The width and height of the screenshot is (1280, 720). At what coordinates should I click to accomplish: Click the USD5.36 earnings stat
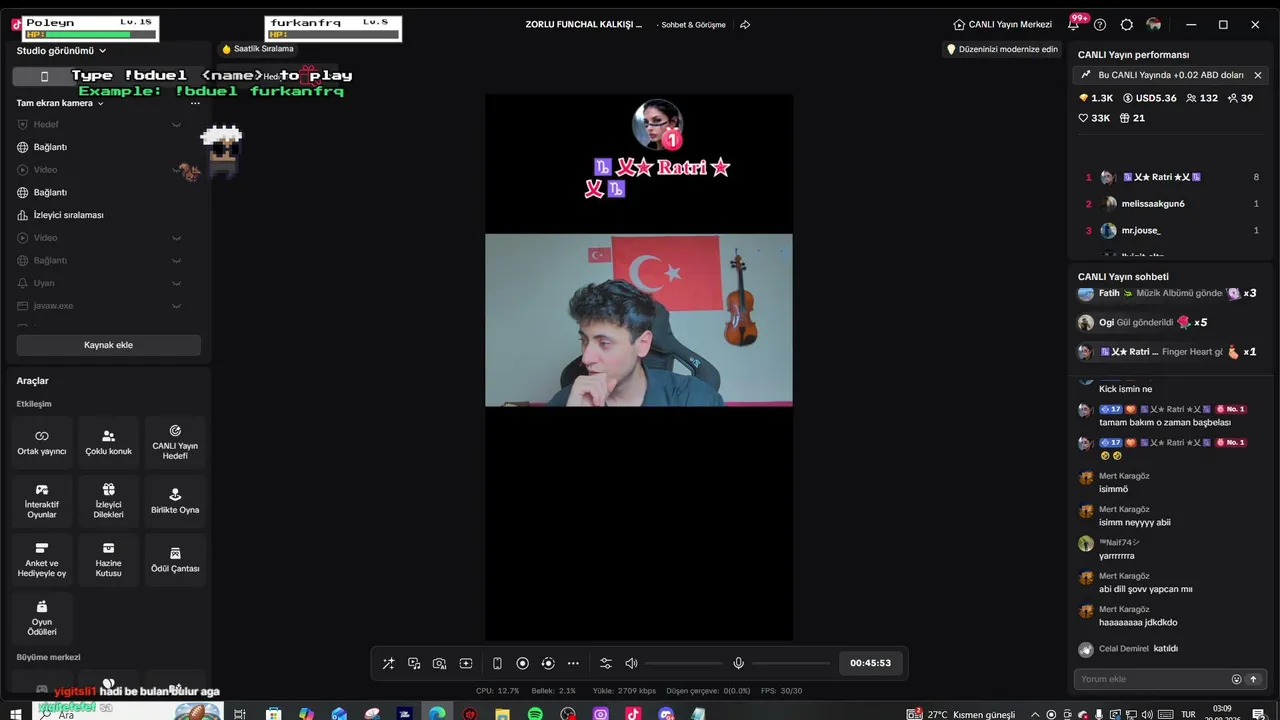pyautogui.click(x=1150, y=98)
